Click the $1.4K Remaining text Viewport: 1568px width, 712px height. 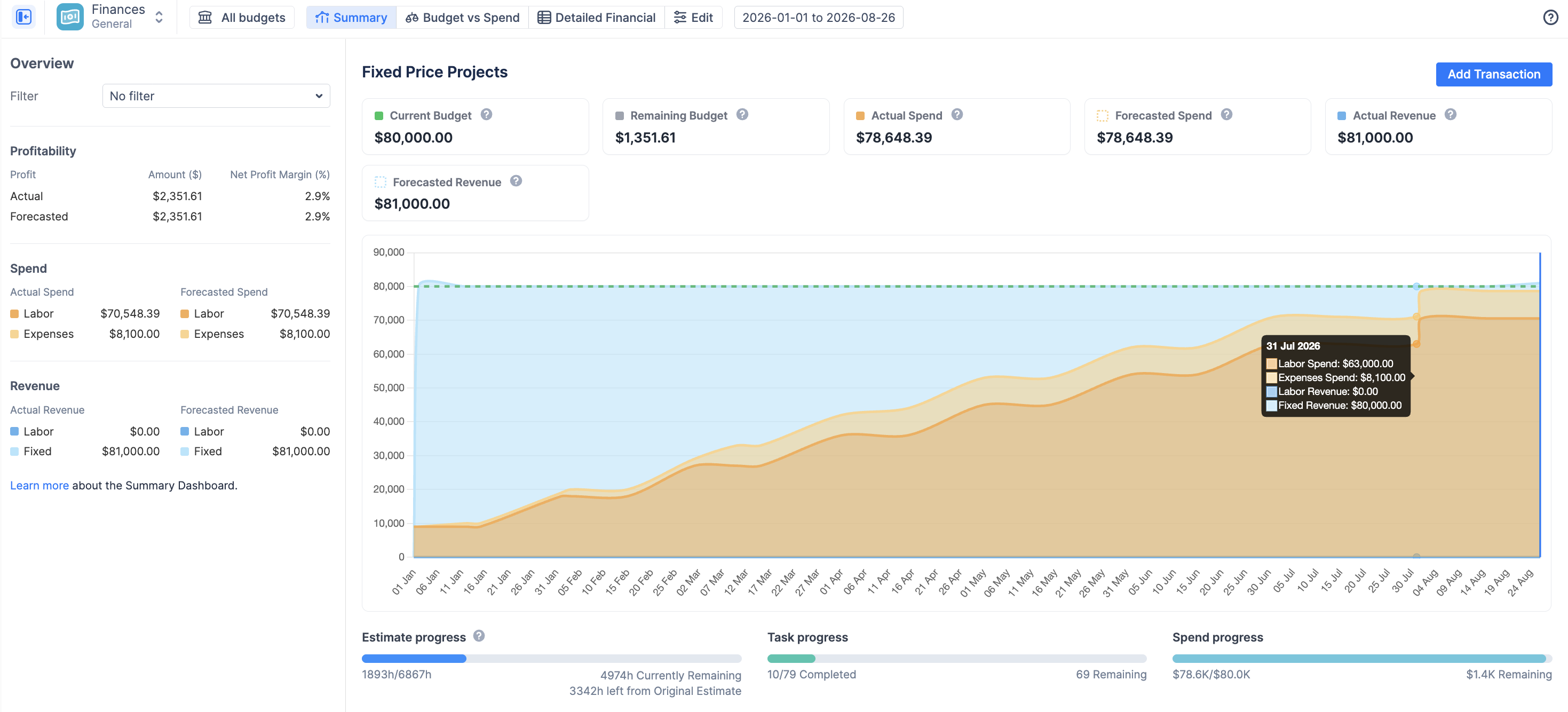point(1509,674)
